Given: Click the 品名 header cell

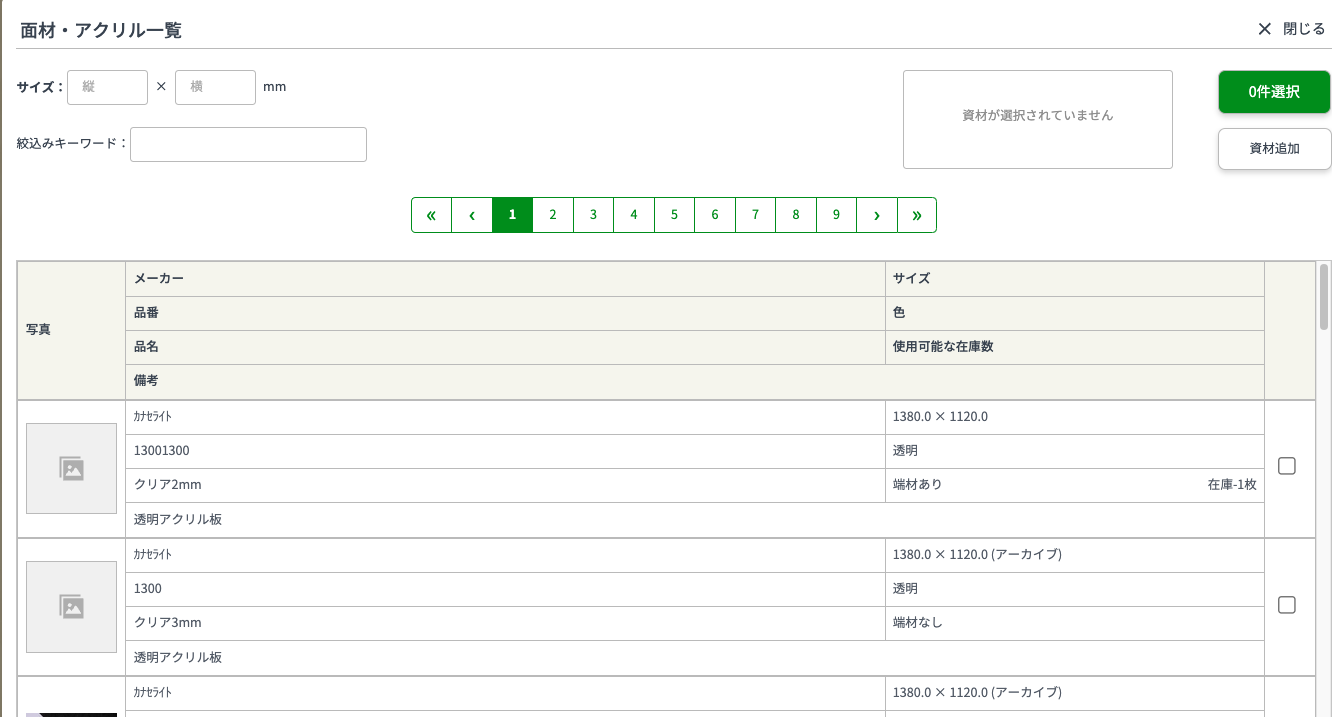Looking at the screenshot, I should point(505,347).
